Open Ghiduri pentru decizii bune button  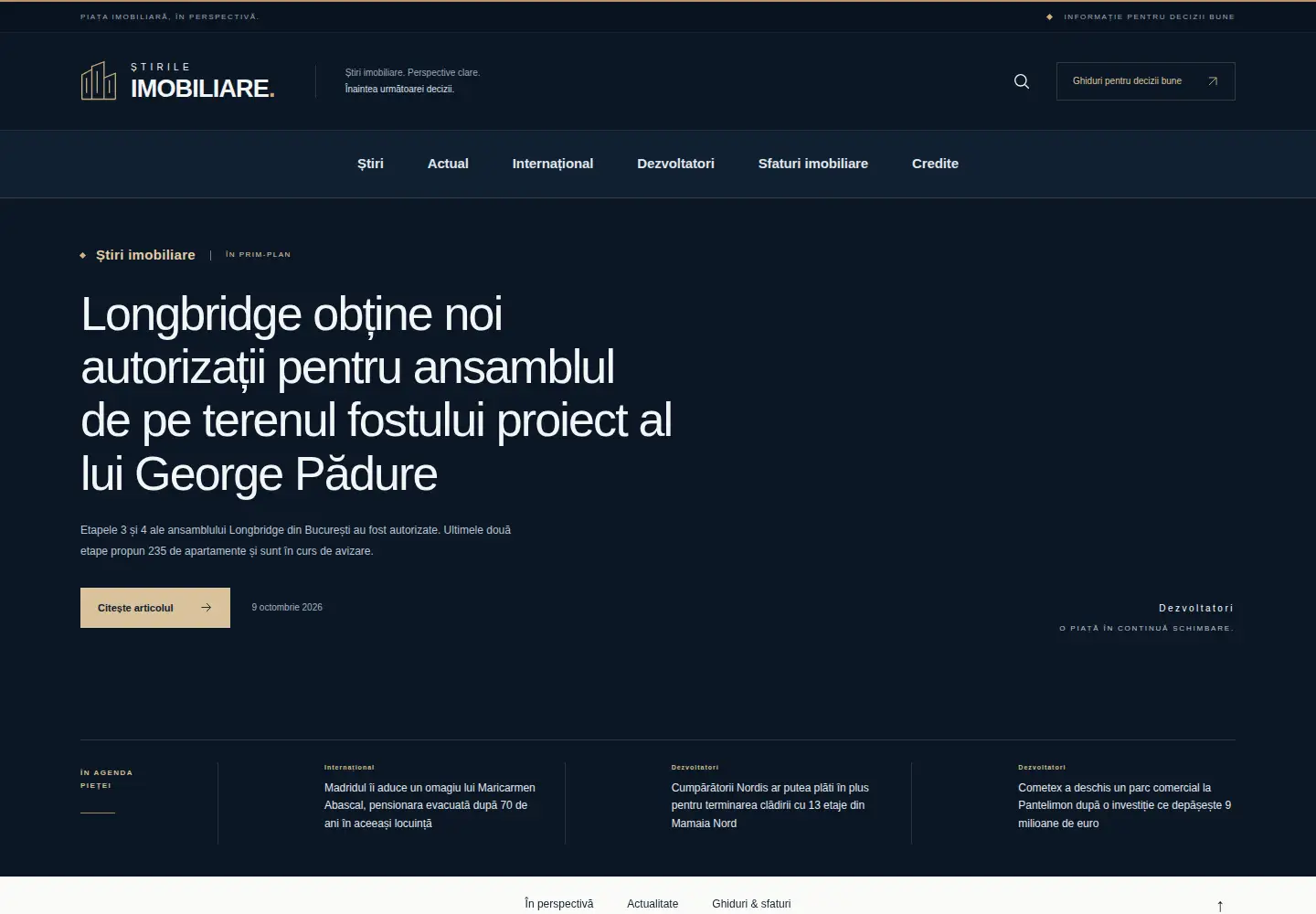pos(1146,81)
